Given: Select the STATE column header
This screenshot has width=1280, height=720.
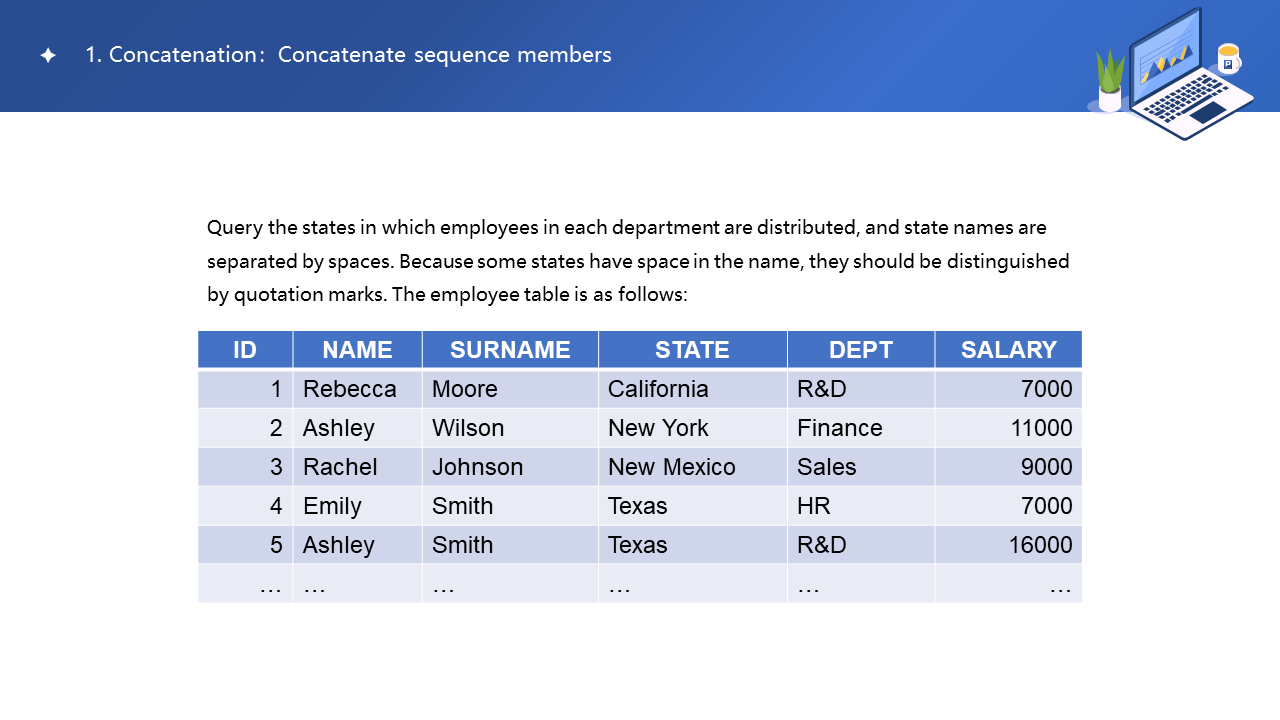Looking at the screenshot, I should tap(692, 350).
